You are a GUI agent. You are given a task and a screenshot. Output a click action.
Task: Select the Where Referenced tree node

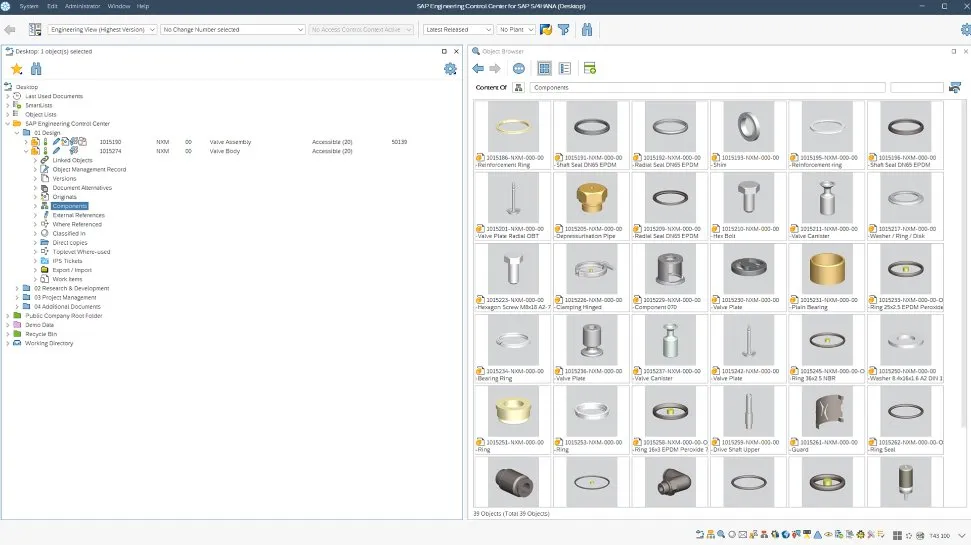pyautogui.click(x=77, y=224)
